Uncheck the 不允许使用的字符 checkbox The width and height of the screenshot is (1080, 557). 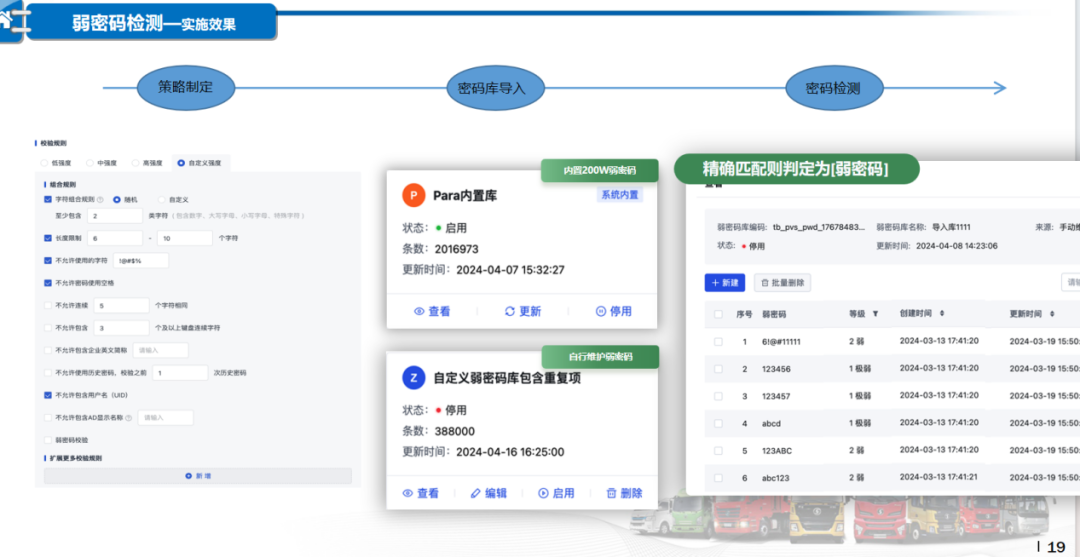point(48,261)
